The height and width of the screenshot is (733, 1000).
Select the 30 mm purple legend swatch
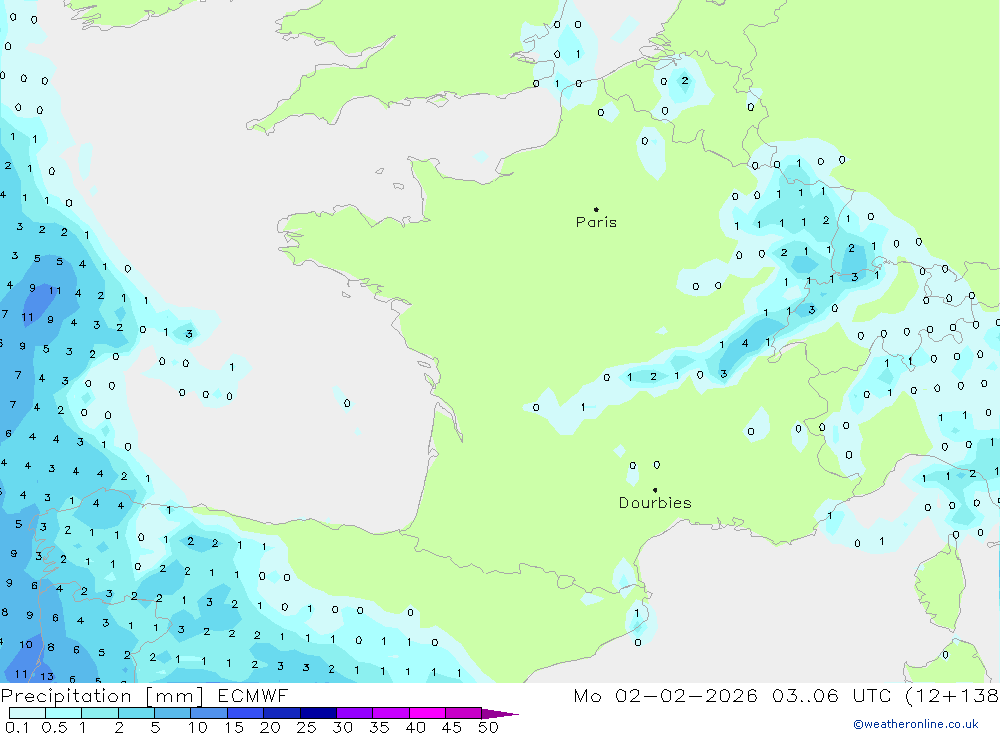pos(354,713)
